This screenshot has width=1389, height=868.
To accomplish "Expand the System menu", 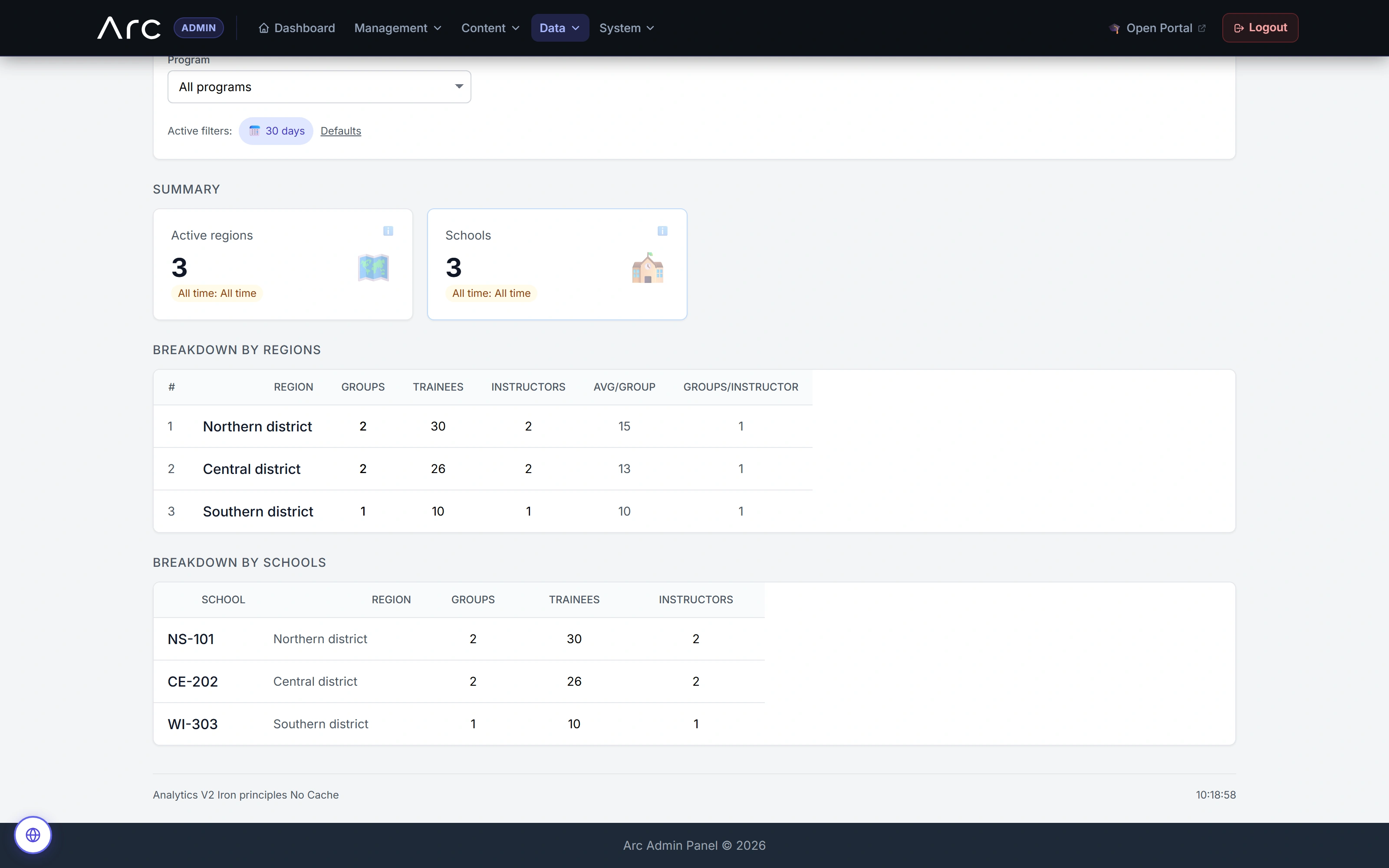I will point(626,28).
